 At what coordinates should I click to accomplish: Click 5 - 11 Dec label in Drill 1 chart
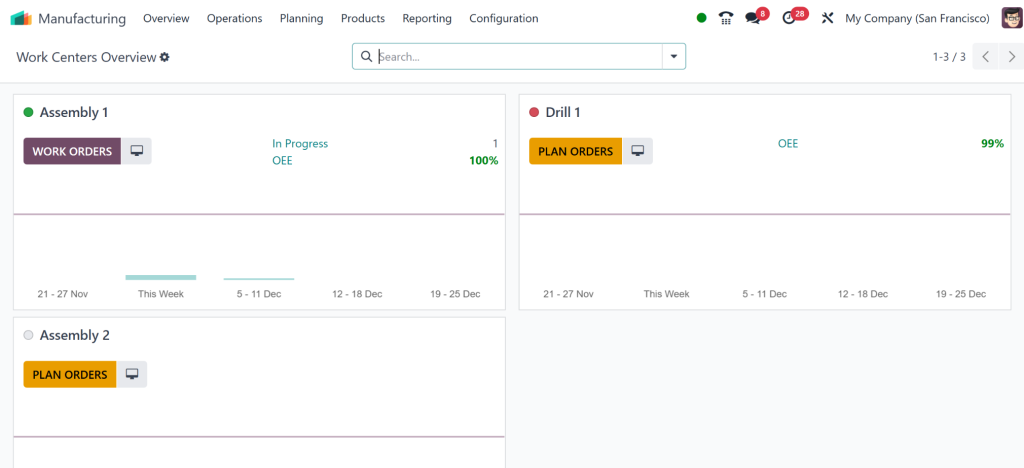764,294
